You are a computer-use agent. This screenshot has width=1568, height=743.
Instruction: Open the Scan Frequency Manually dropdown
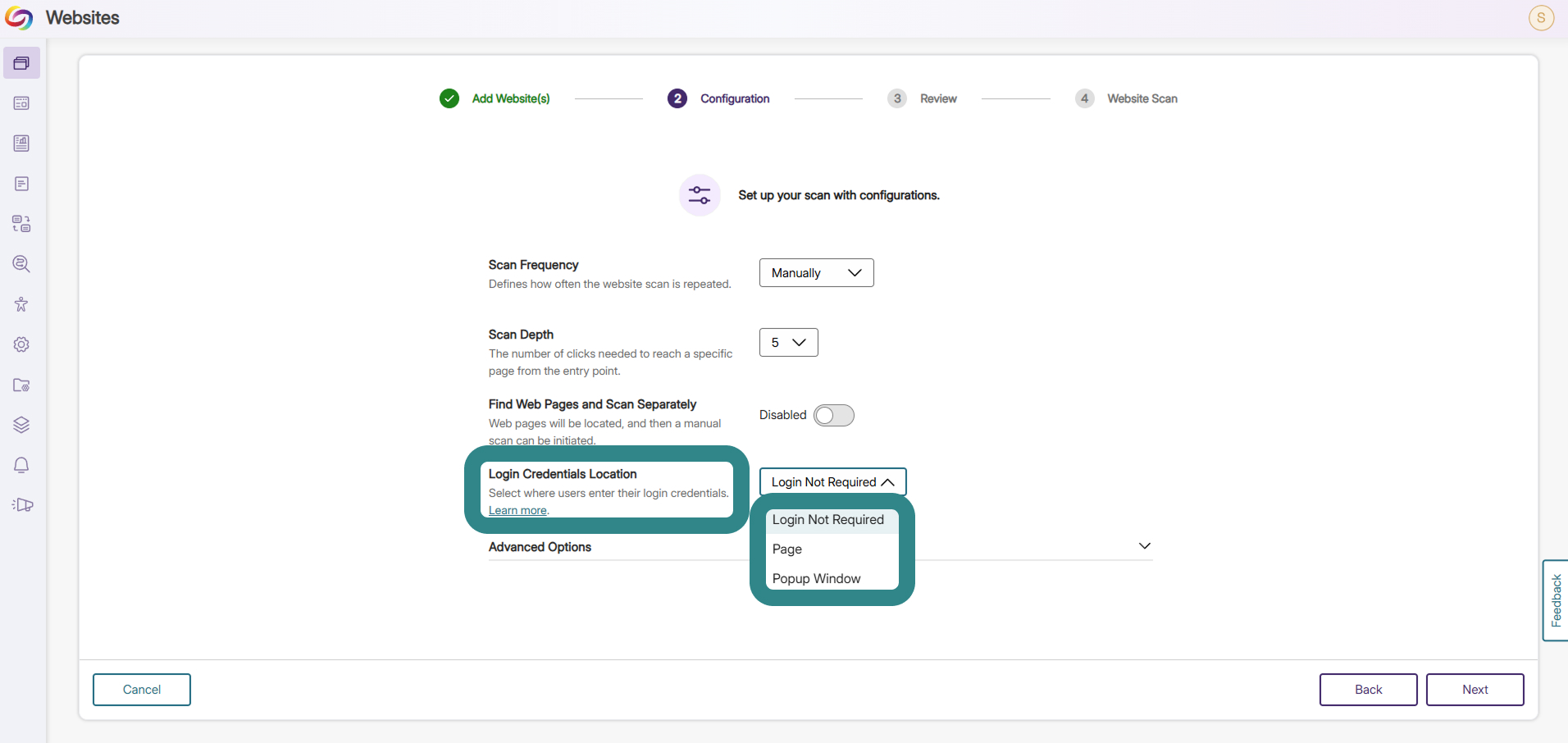tap(816, 273)
